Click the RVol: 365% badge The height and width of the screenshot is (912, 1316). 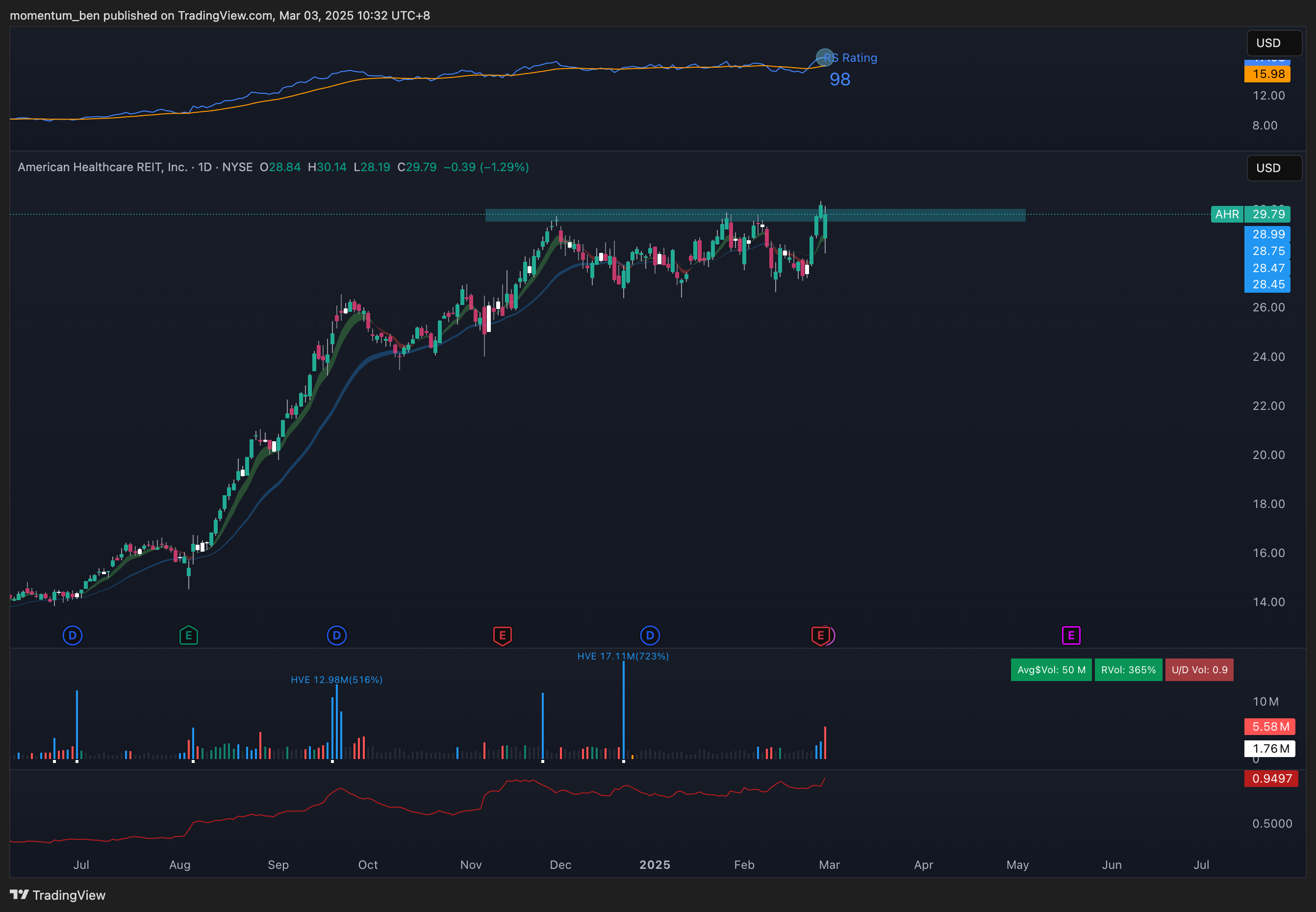click(1128, 670)
